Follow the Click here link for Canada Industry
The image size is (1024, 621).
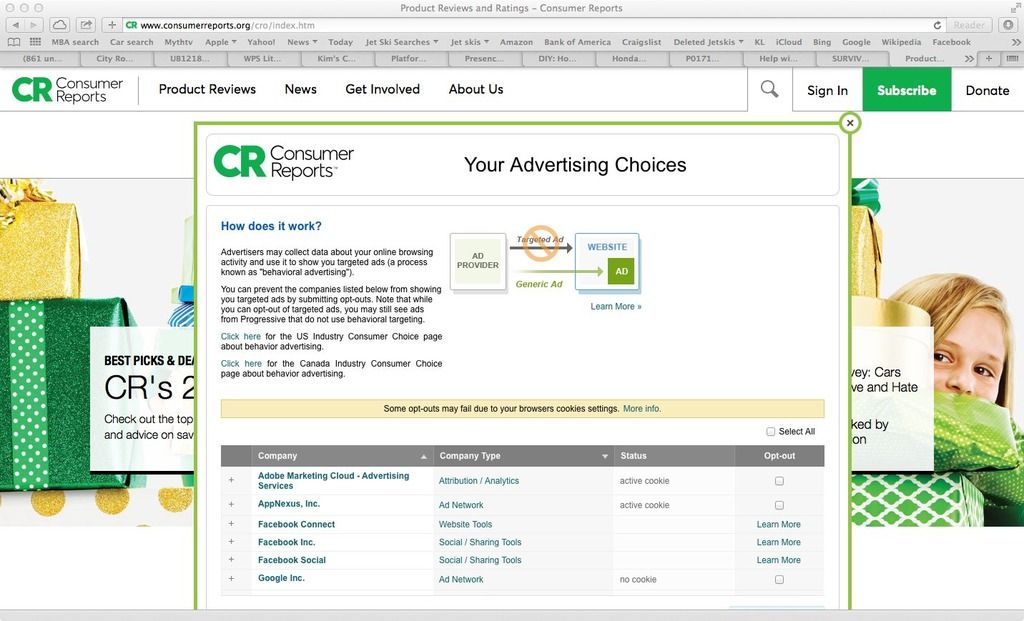pyautogui.click(x=241, y=364)
